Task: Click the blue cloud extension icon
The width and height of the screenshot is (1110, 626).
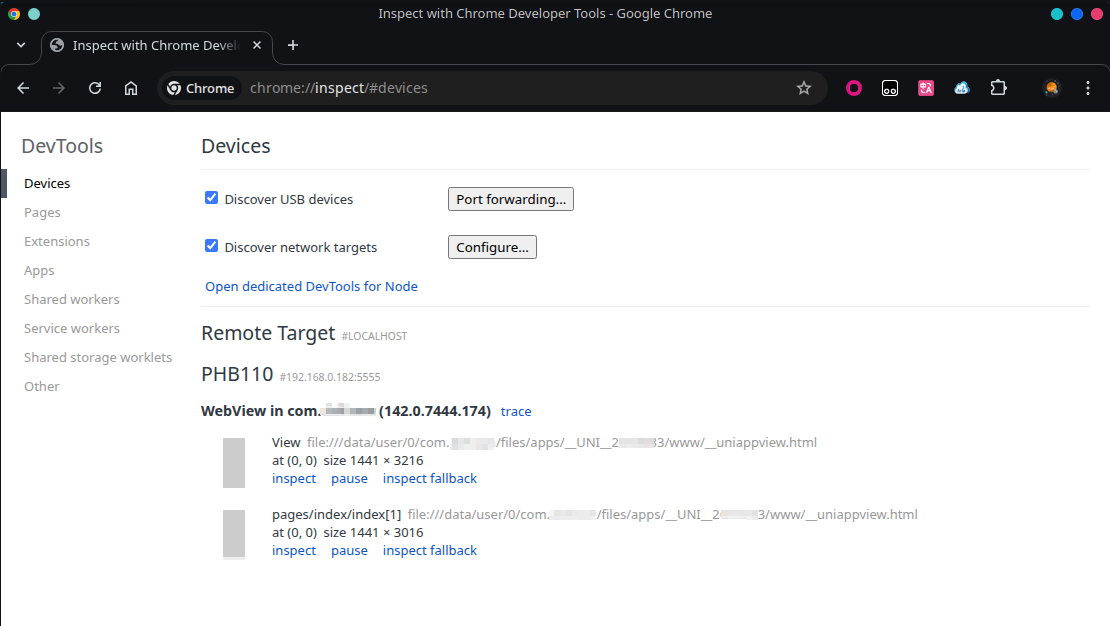Action: (962, 88)
